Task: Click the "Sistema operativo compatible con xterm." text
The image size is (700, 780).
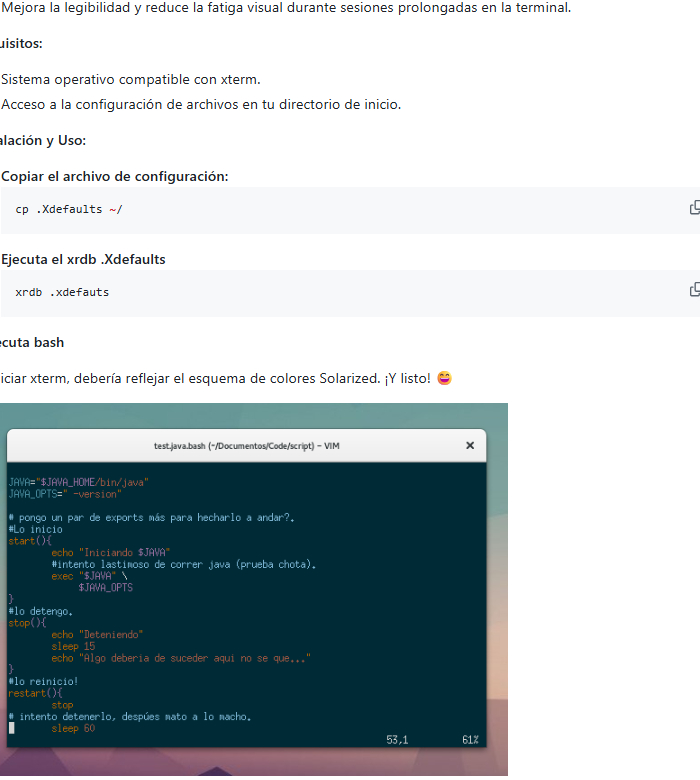Action: (x=130, y=79)
